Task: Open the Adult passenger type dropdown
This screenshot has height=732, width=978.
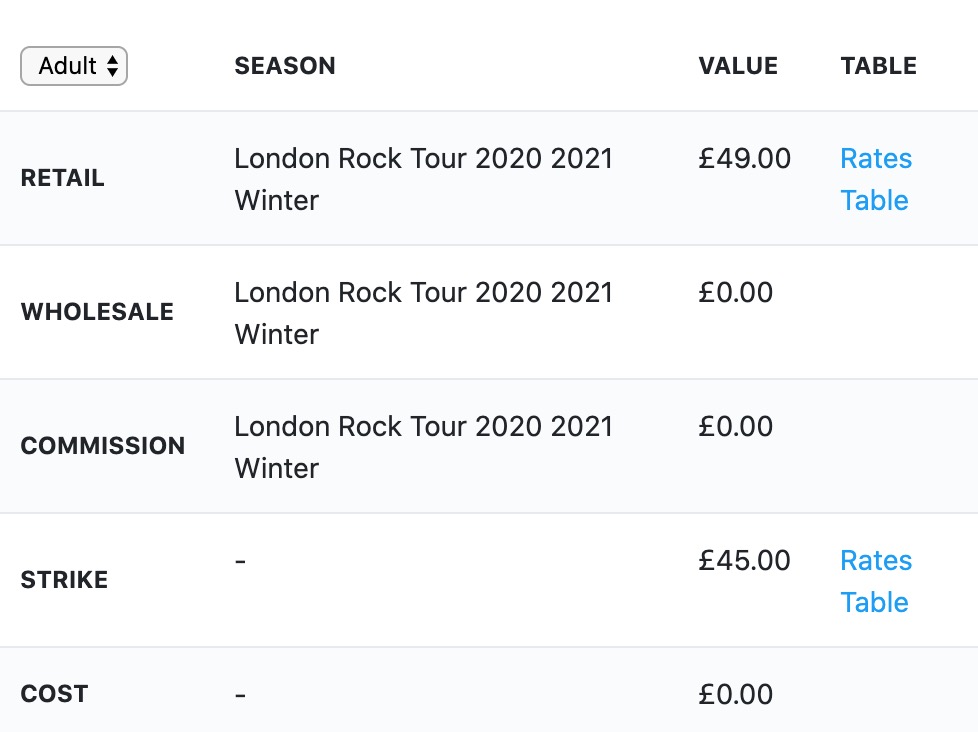Action: tap(74, 66)
